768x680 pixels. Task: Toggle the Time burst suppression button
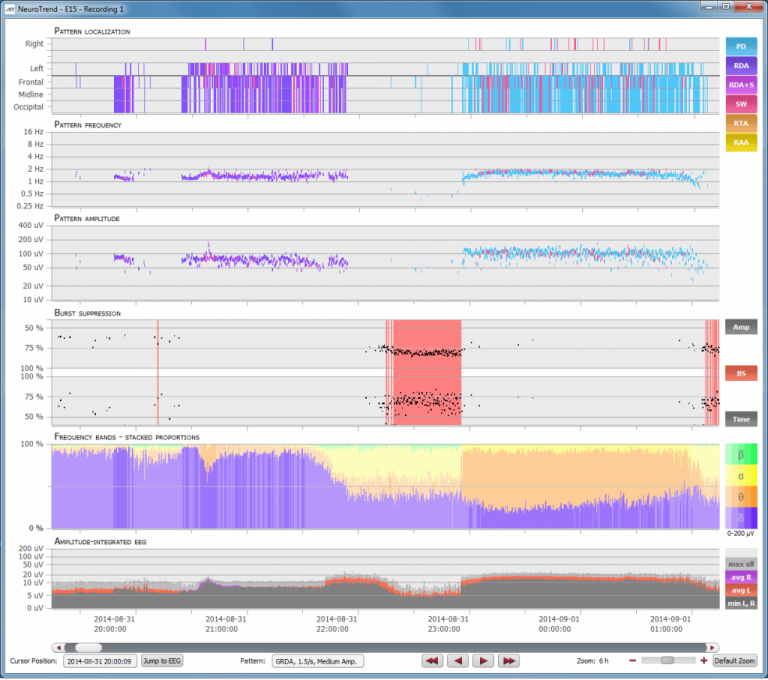741,419
